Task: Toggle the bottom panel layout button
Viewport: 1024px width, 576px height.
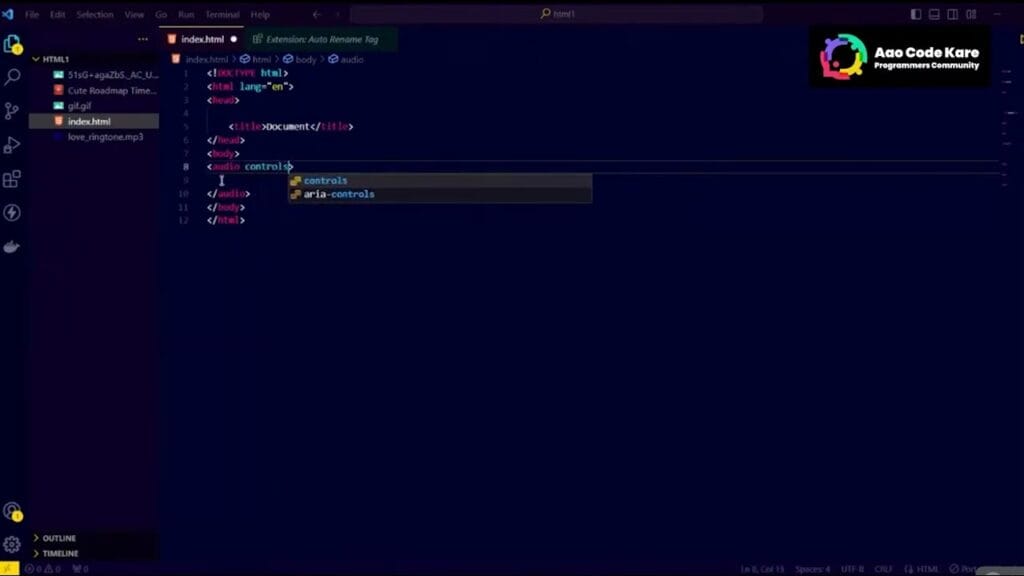Action: click(934, 15)
